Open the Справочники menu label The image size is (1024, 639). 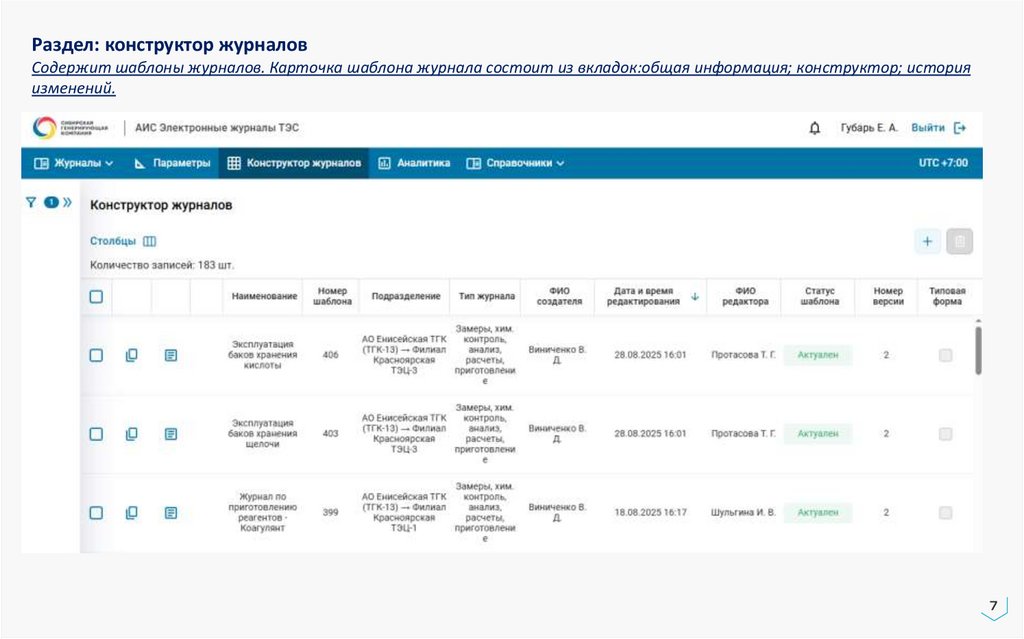(x=519, y=163)
